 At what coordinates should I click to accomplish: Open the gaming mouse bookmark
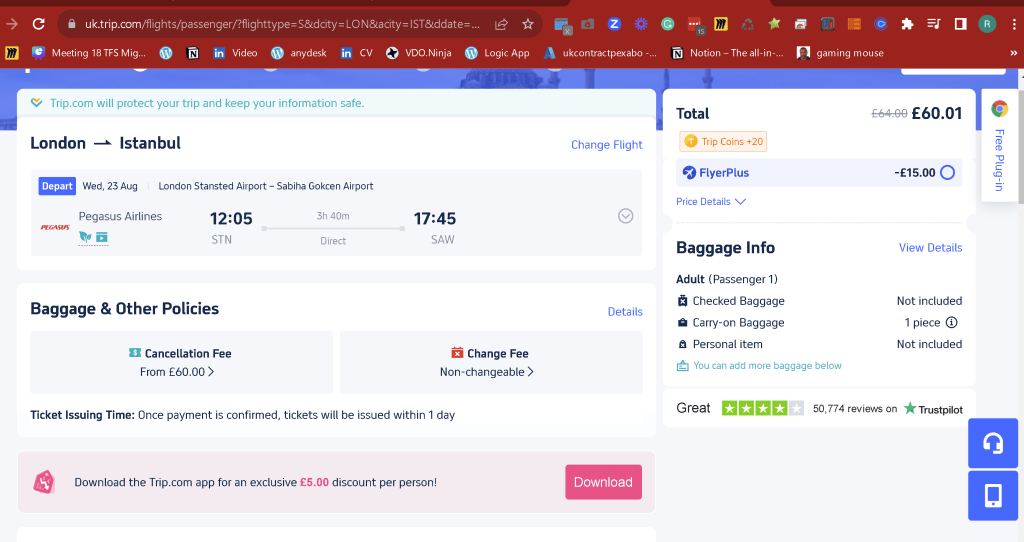pos(840,53)
